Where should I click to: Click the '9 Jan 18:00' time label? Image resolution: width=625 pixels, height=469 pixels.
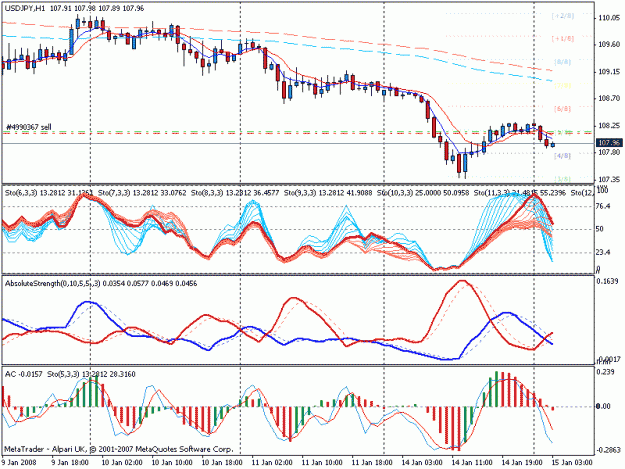coord(70,462)
